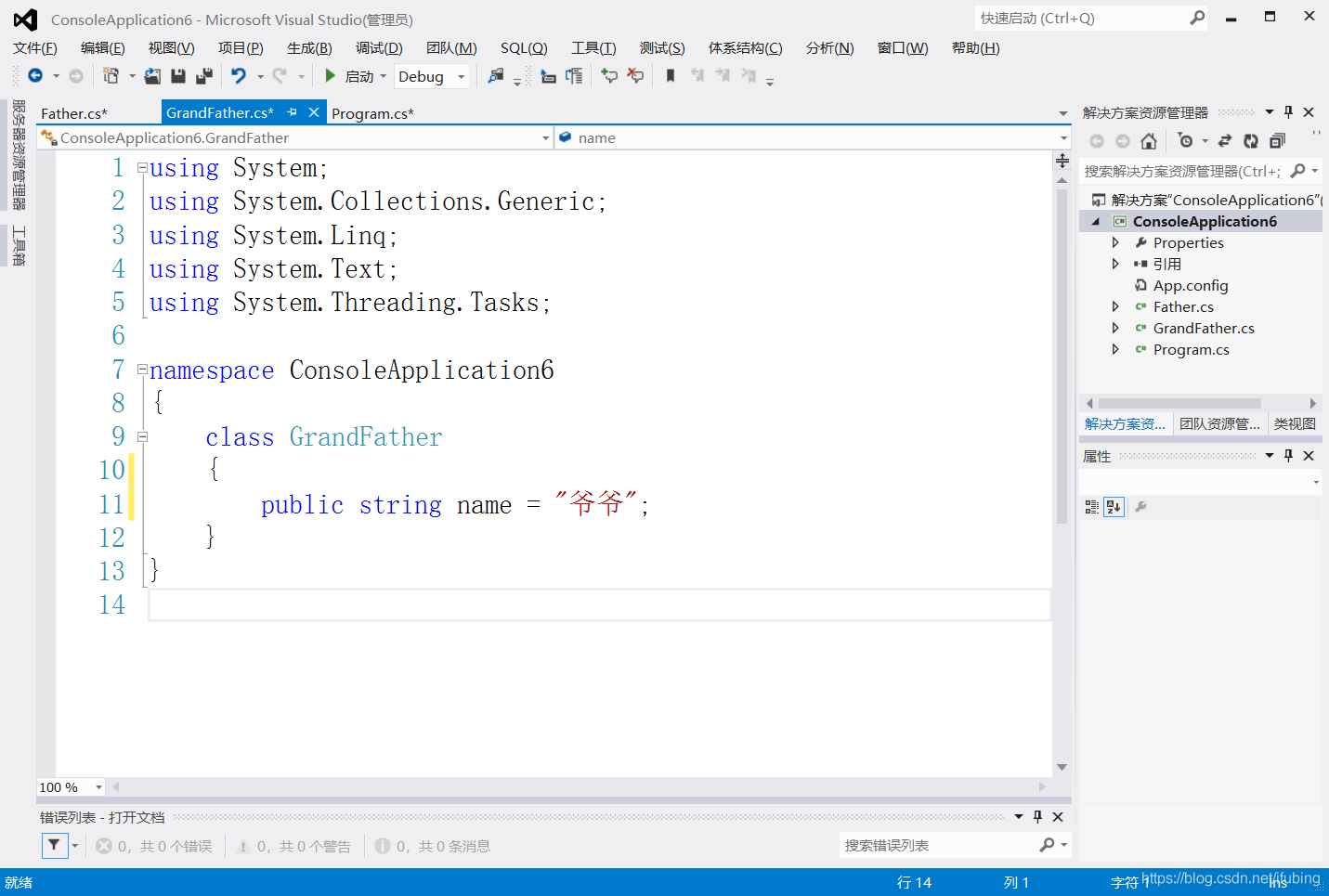
Task: Collapse the ConsoleApplication6 project node
Action: tap(1095, 221)
